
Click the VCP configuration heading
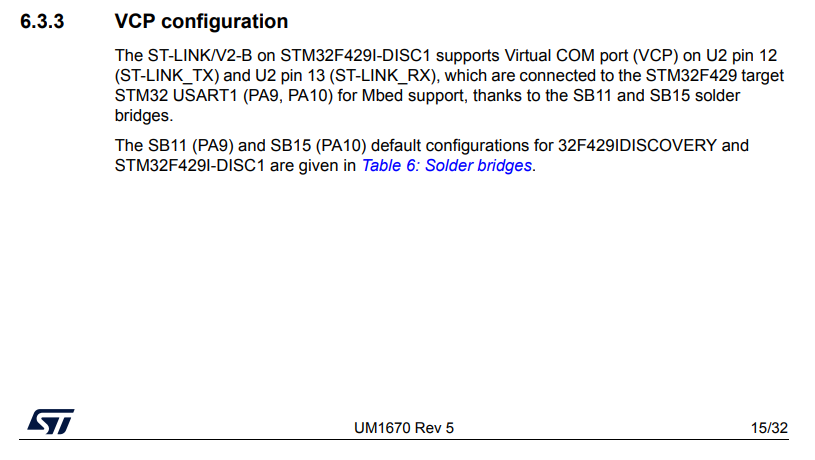(x=201, y=21)
